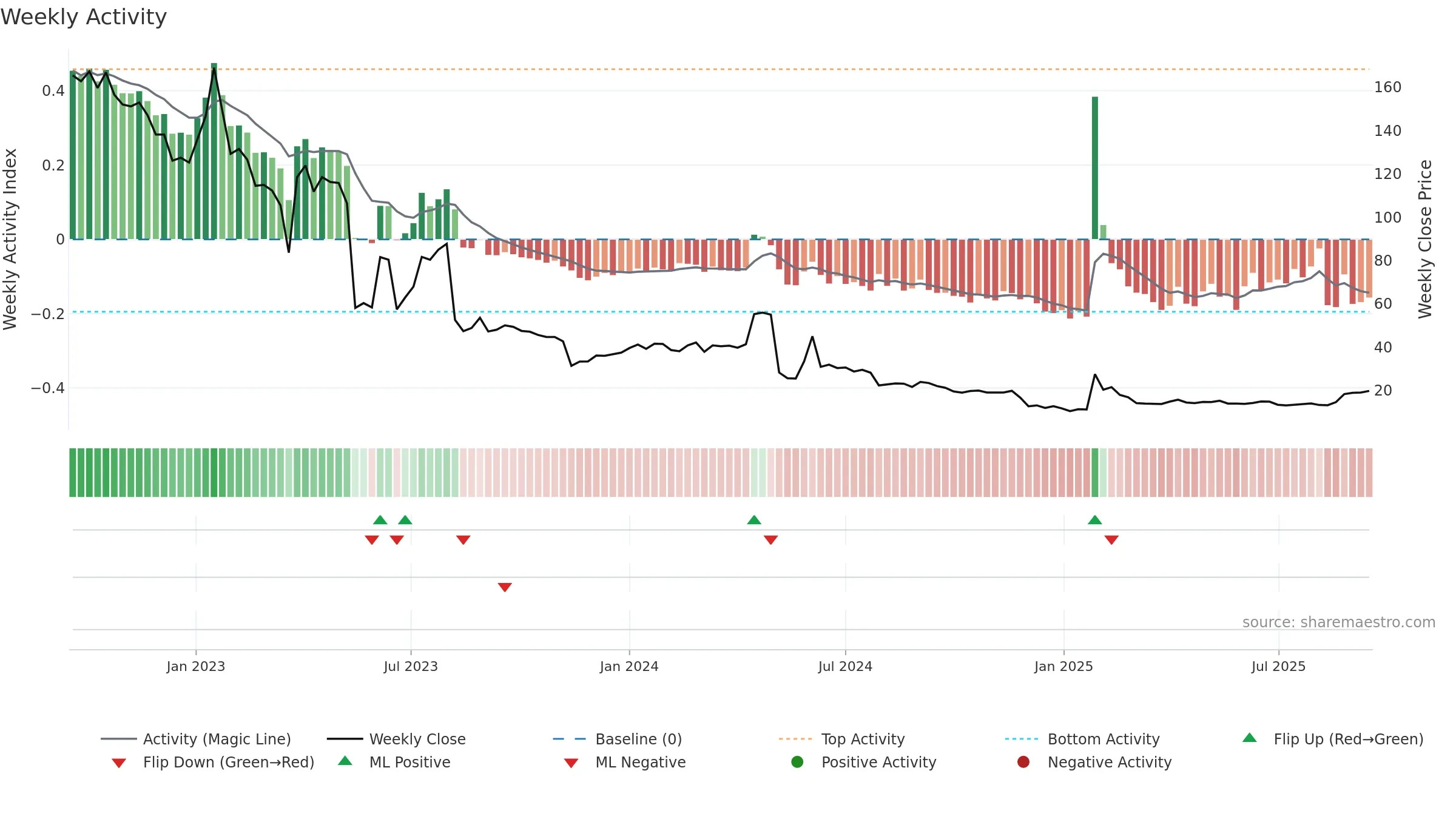This screenshot has width=1456, height=819.
Task: Click the tall green spike bar near January 2025
Action: (1095, 168)
